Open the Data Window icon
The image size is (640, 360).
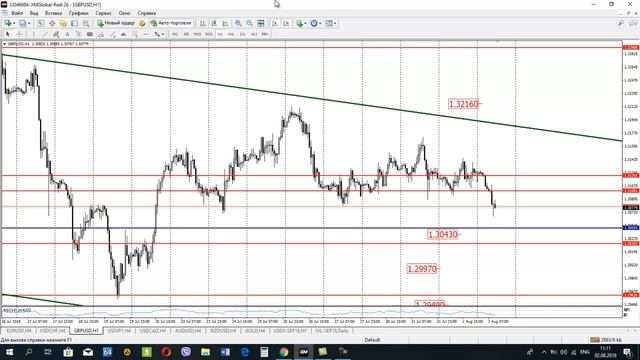(x=52, y=23)
